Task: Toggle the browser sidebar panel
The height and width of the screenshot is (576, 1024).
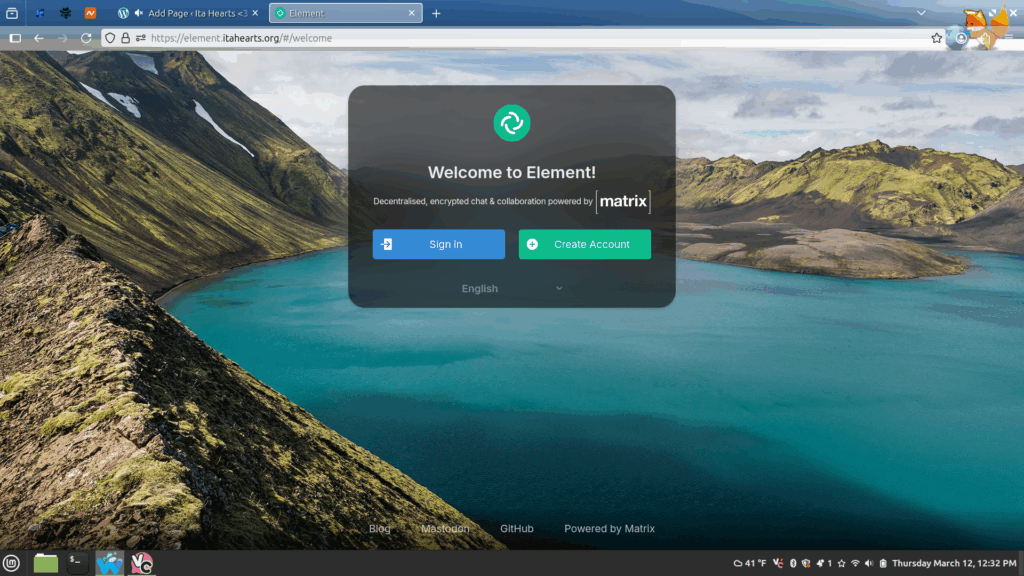Action: (x=15, y=38)
